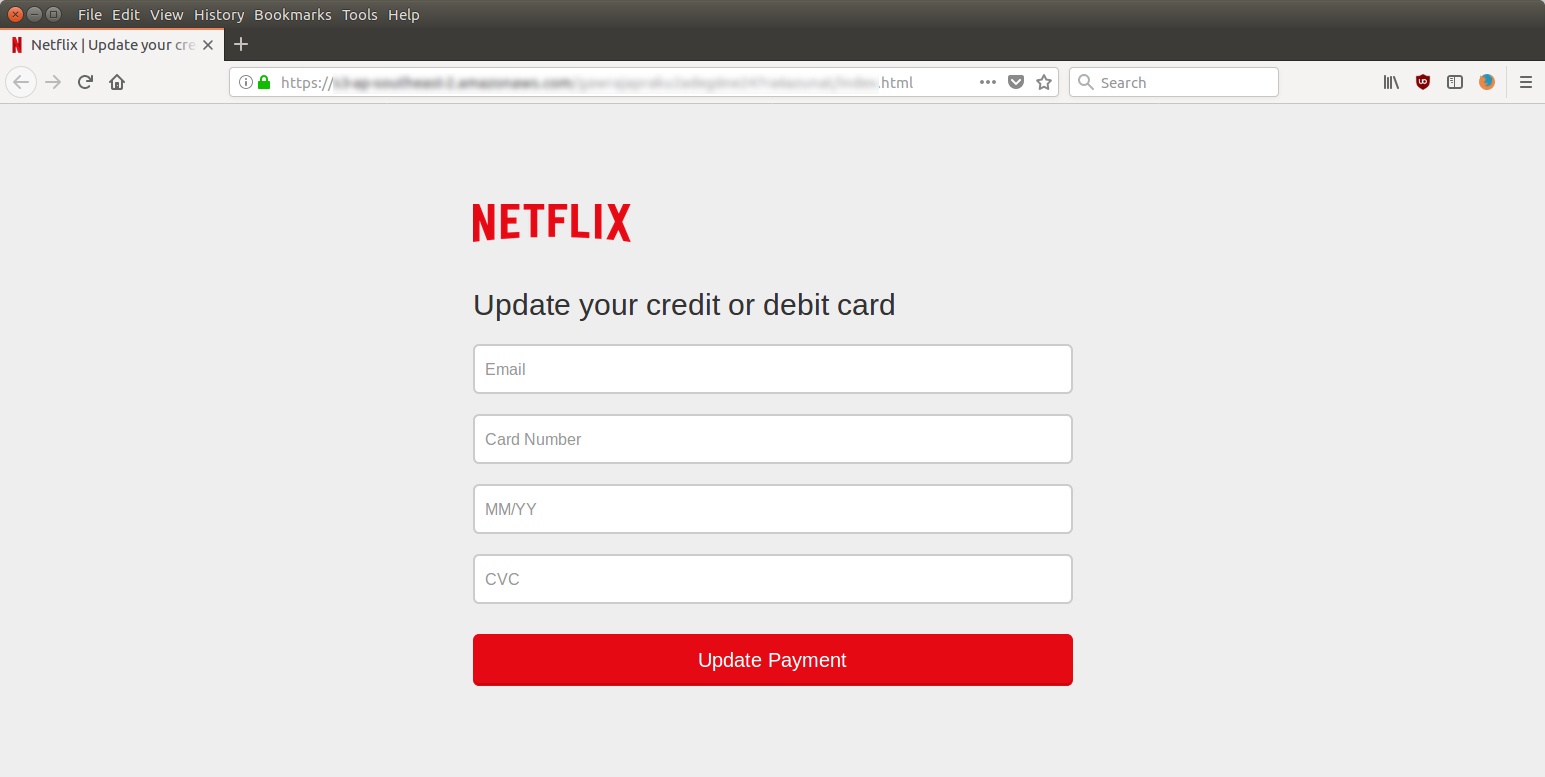
Task: Bookmark this page with the star icon
Action: pyautogui.click(x=1043, y=82)
